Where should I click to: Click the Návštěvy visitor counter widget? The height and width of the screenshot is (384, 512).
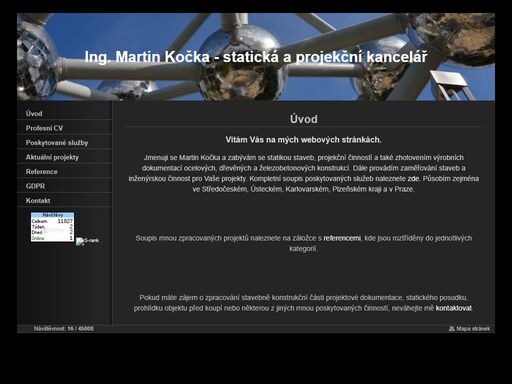click(53, 227)
